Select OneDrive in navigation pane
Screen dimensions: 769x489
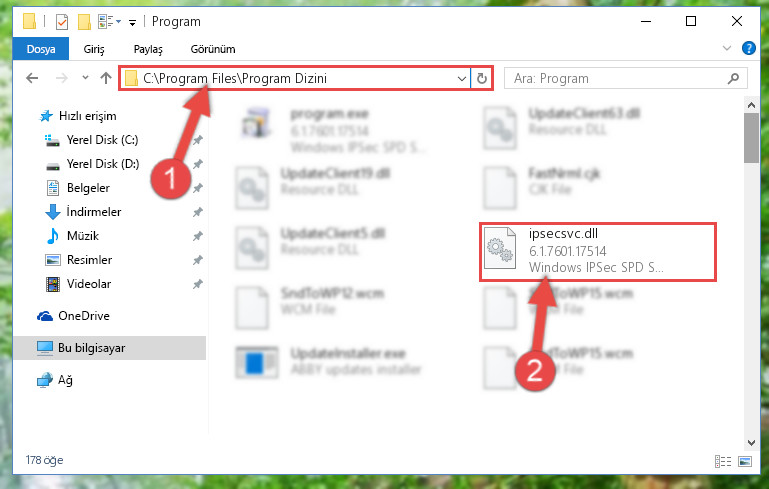coord(84,316)
